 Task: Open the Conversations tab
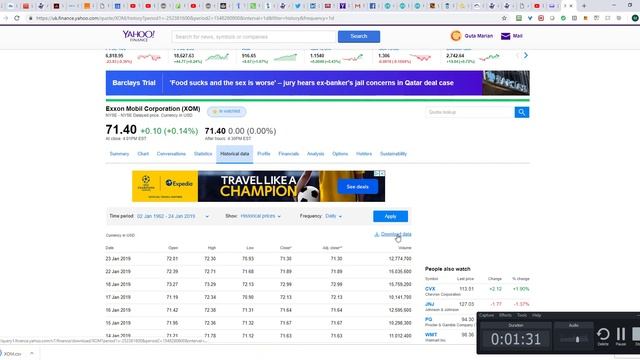tap(171, 154)
